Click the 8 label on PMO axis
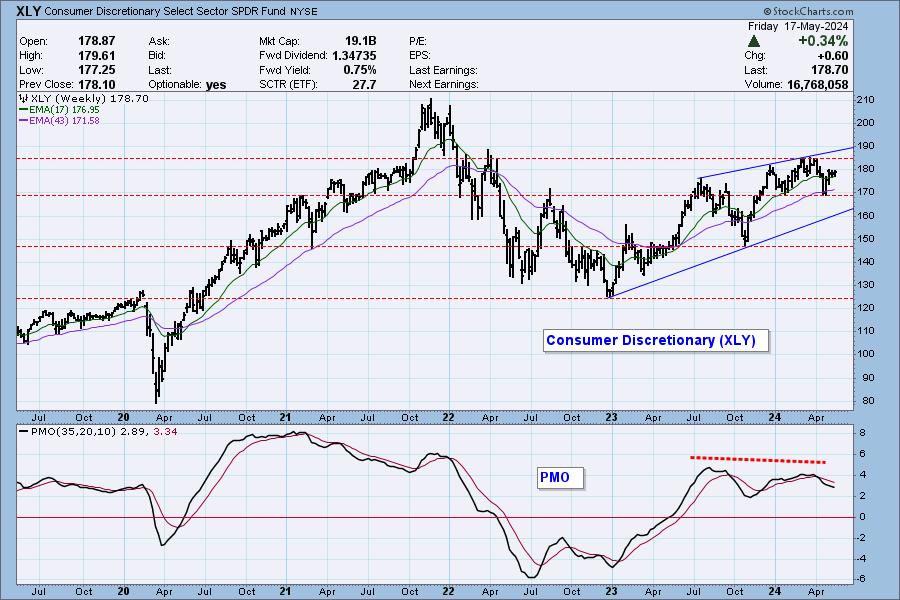The width and height of the screenshot is (900, 600). click(862, 432)
